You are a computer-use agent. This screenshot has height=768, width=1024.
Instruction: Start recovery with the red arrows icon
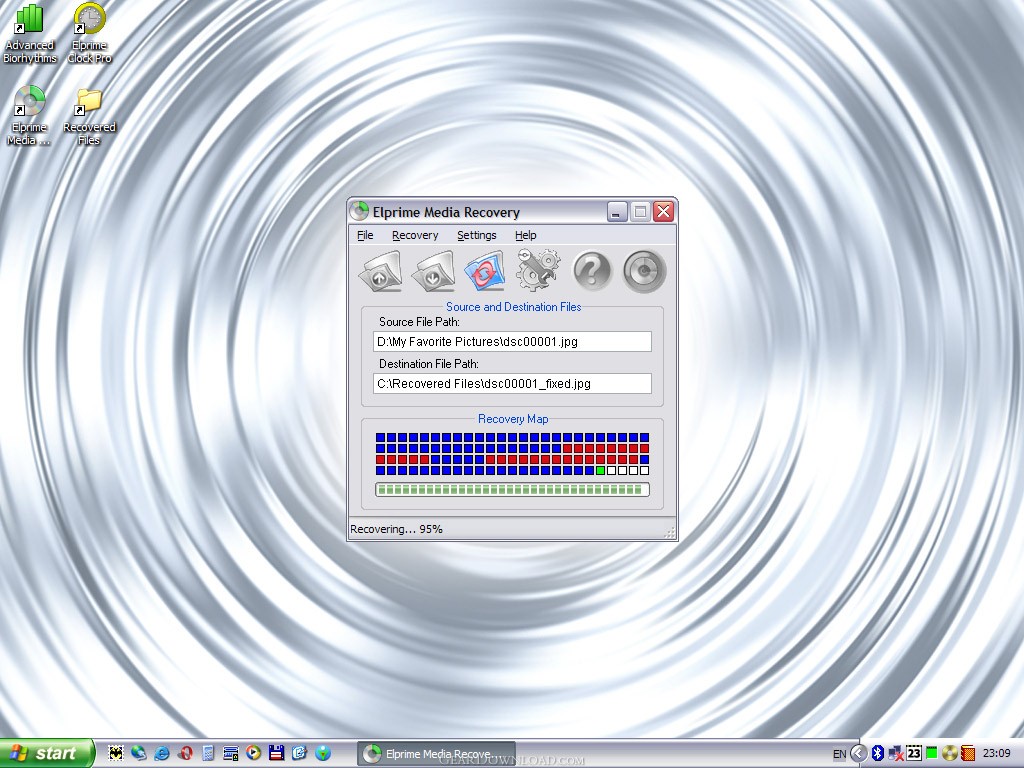(x=485, y=270)
